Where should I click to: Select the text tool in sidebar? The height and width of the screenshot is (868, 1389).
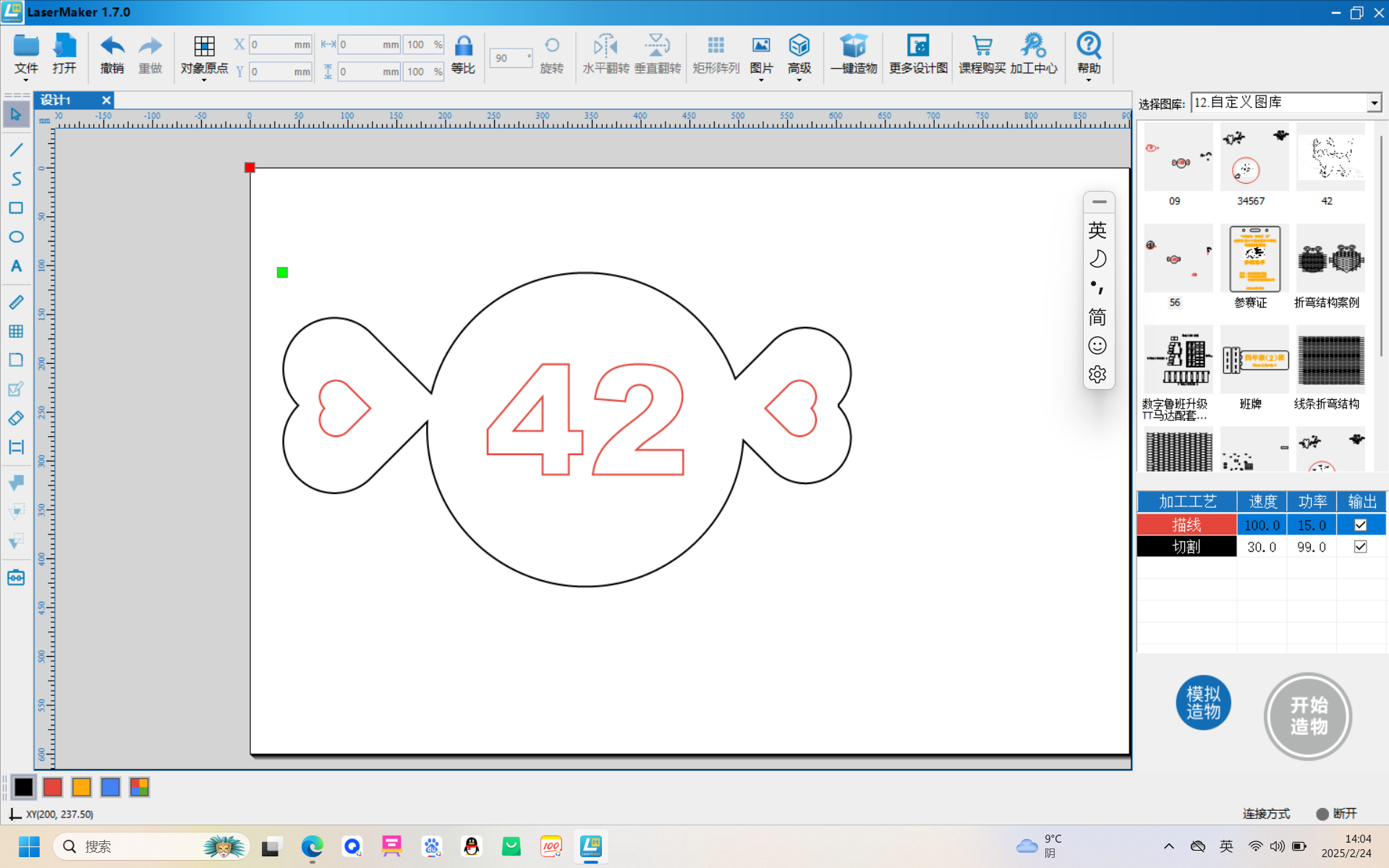[16, 266]
